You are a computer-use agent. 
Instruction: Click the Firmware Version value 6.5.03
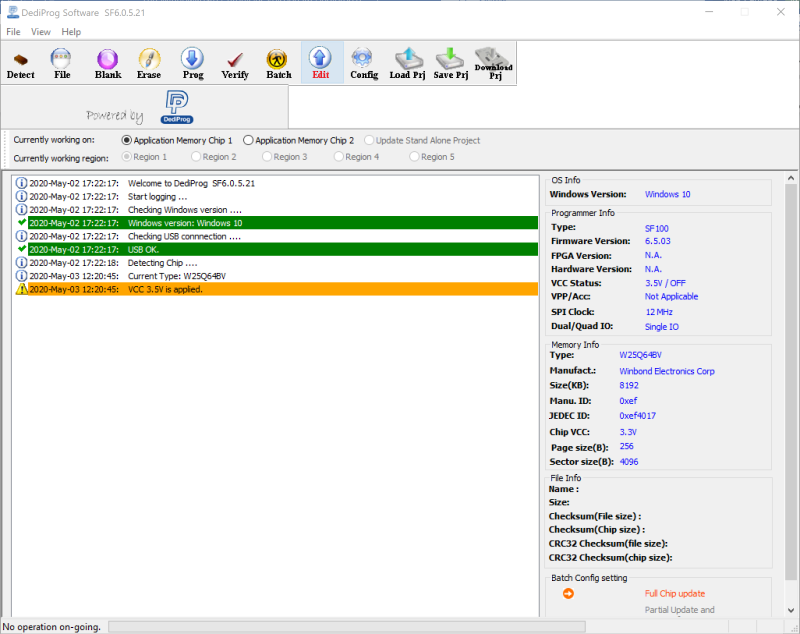(658, 241)
